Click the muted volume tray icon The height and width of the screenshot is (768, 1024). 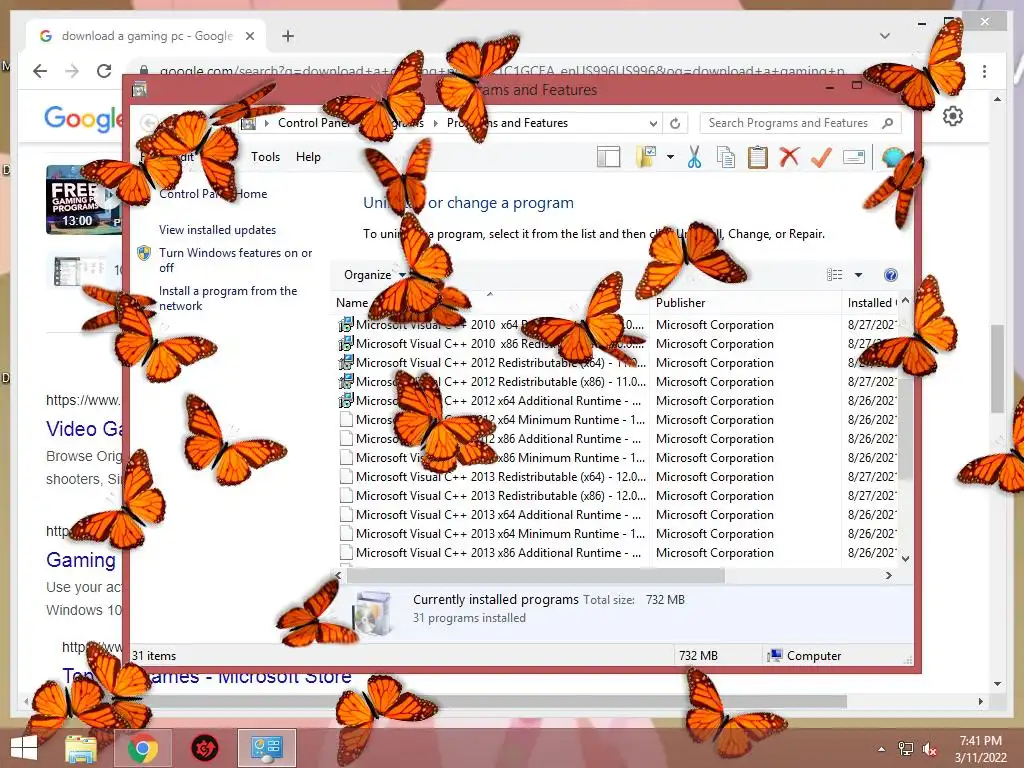[x=929, y=749]
